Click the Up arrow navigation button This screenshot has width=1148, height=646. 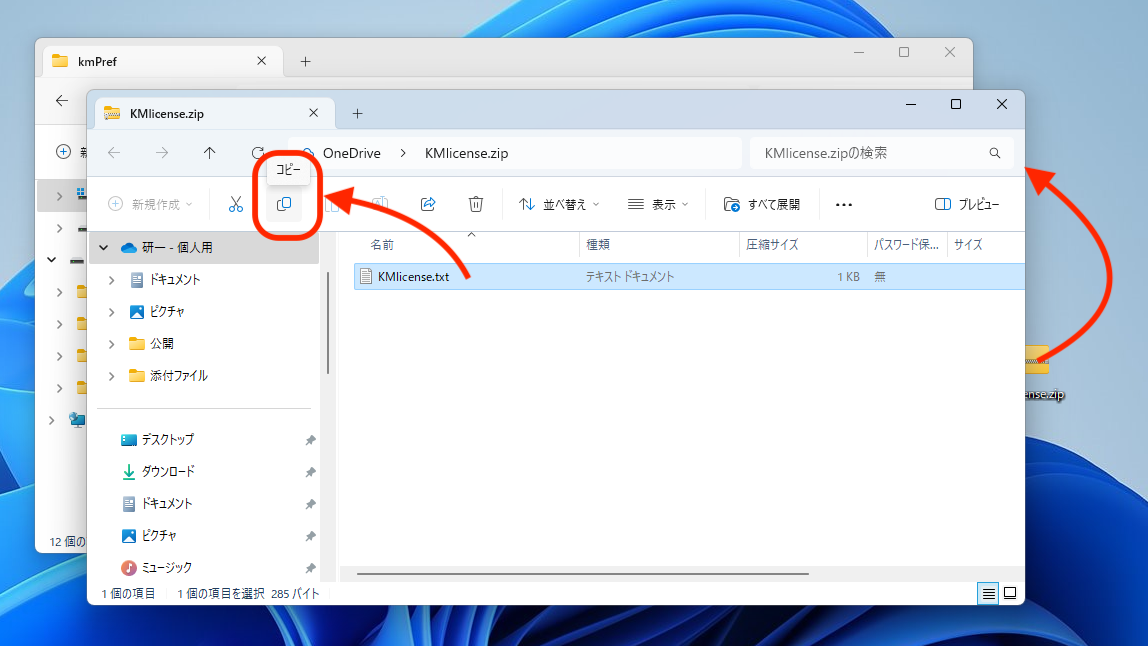click(x=209, y=153)
